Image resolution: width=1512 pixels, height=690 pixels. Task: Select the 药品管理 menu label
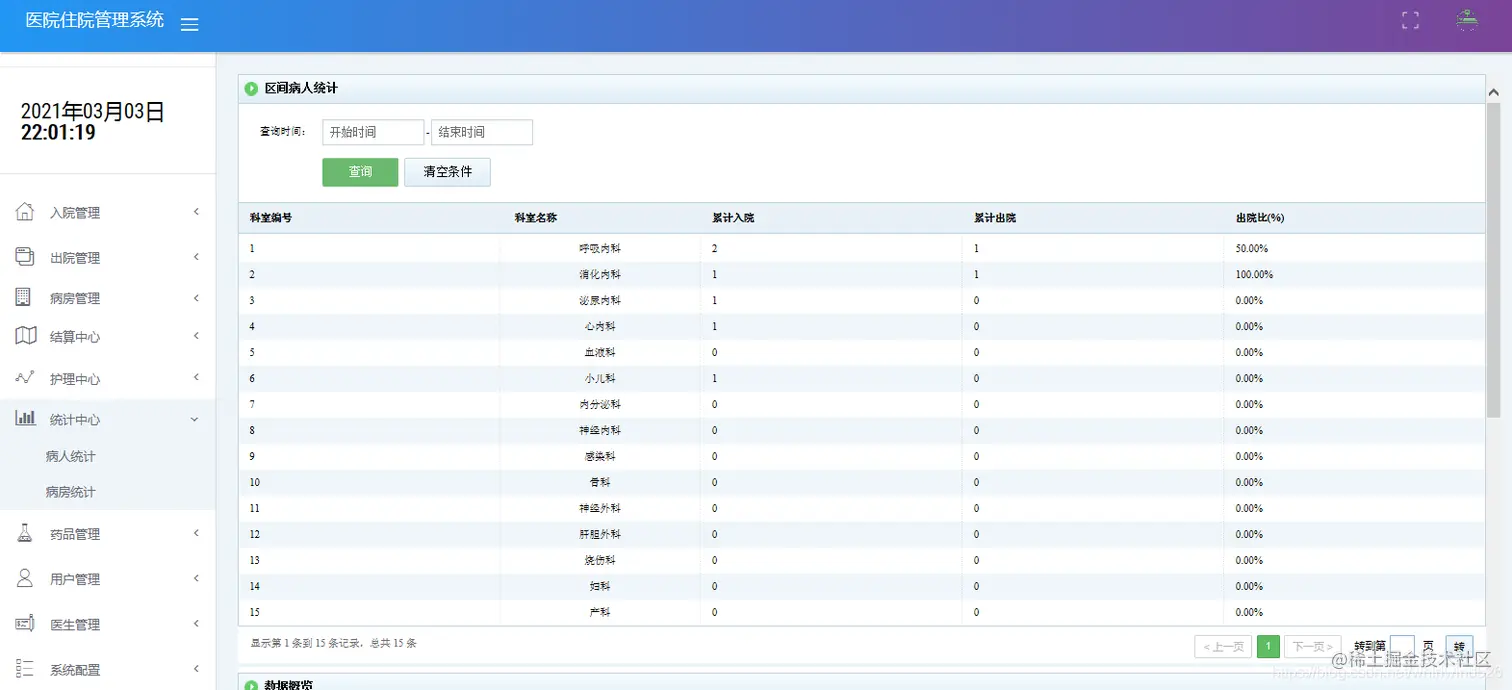[75, 535]
